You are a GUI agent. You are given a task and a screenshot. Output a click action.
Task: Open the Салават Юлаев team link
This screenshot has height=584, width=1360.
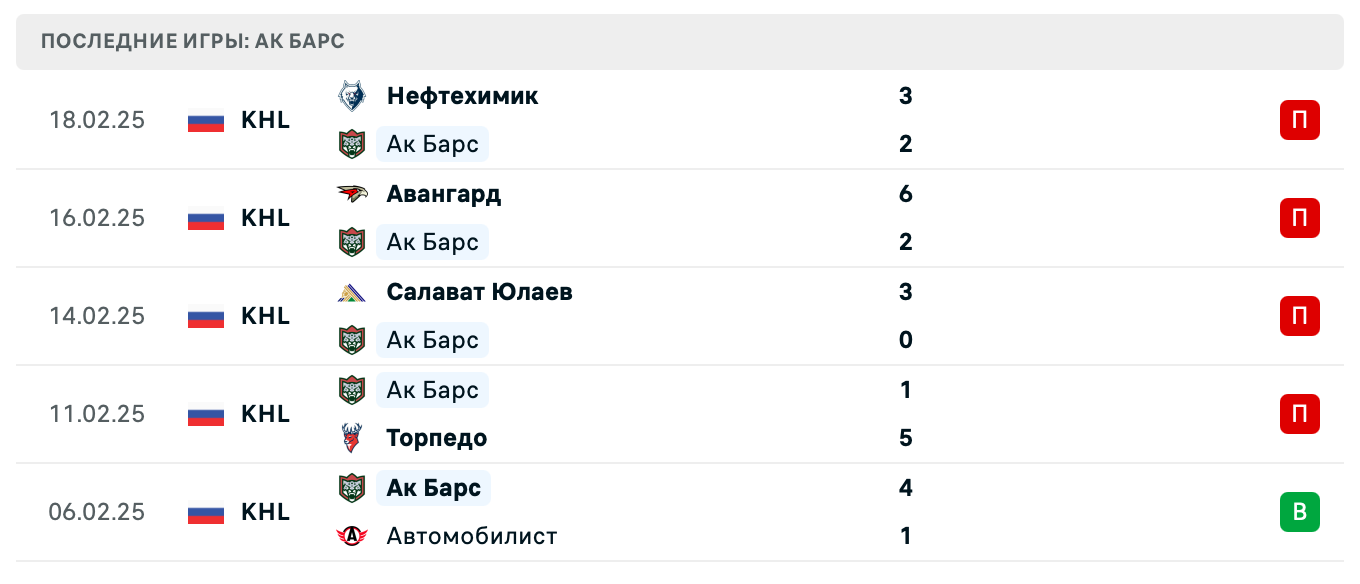point(479,292)
